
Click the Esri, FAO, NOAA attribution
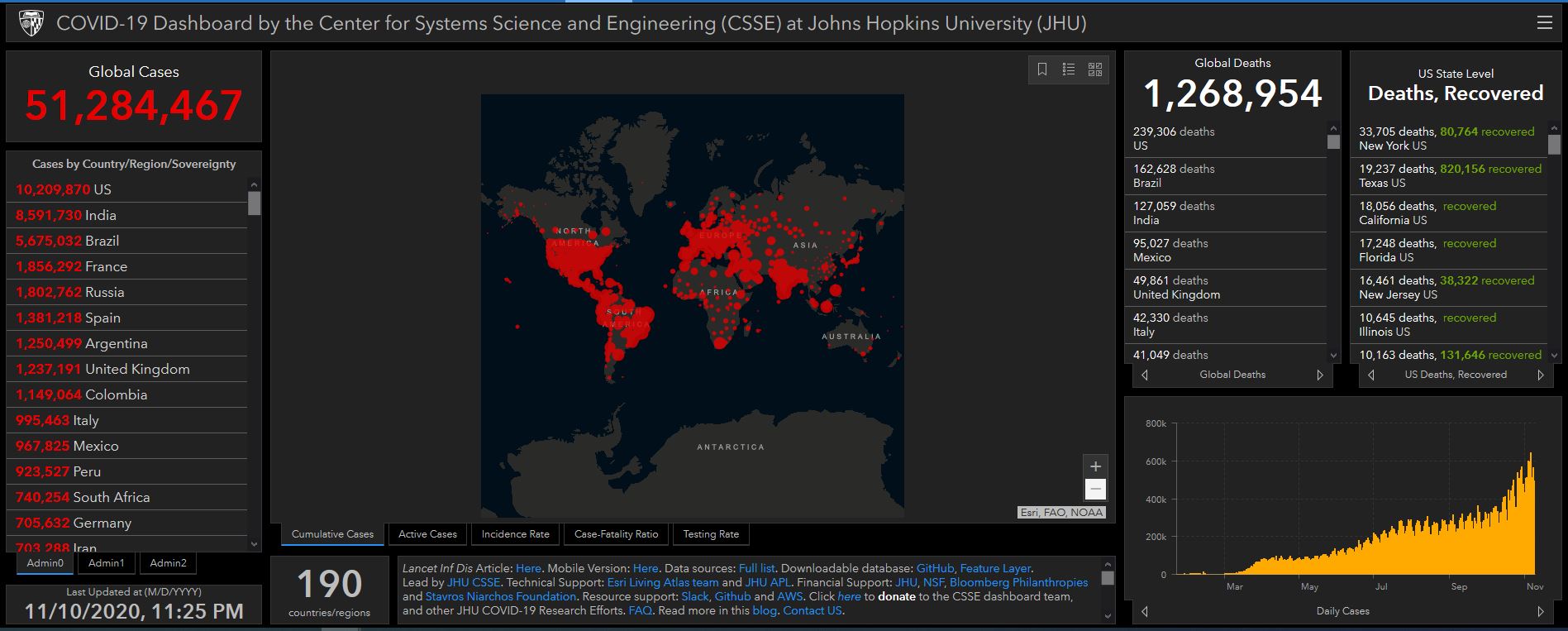pos(1062,513)
